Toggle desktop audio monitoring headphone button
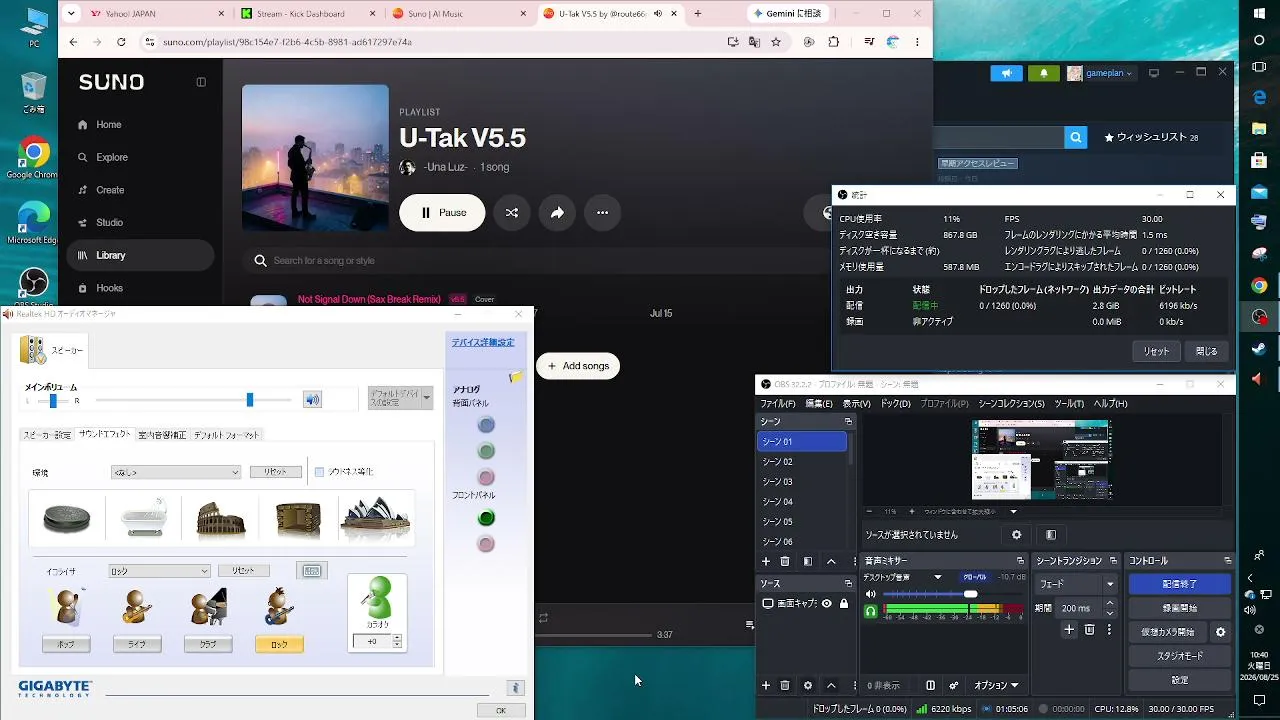Screen dimensions: 1280x720 [x=870, y=610]
